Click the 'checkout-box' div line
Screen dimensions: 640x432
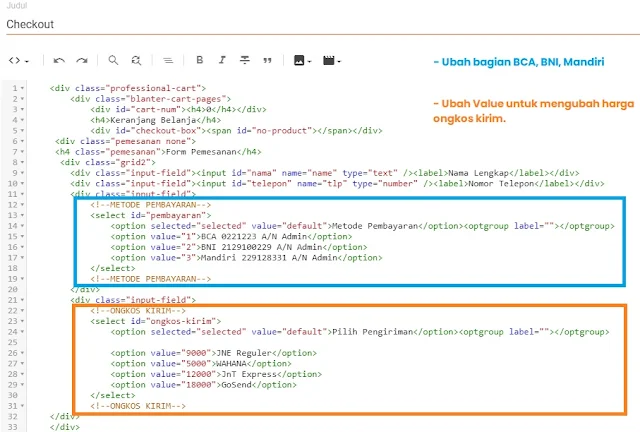pos(236,131)
